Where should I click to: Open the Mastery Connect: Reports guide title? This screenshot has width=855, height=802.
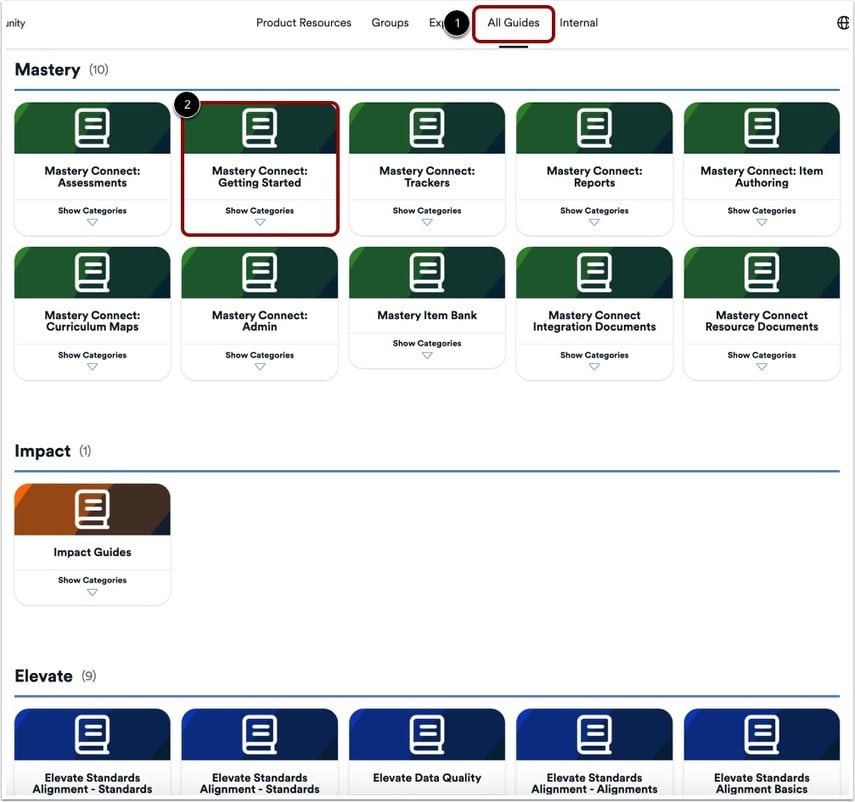click(594, 177)
